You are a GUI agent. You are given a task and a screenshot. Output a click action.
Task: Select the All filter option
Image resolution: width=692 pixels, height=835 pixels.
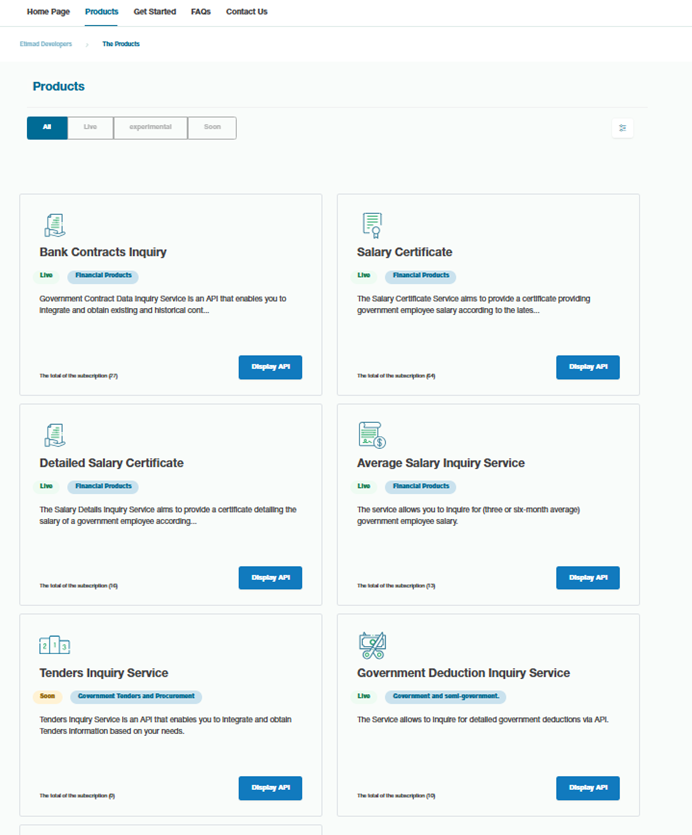47,128
